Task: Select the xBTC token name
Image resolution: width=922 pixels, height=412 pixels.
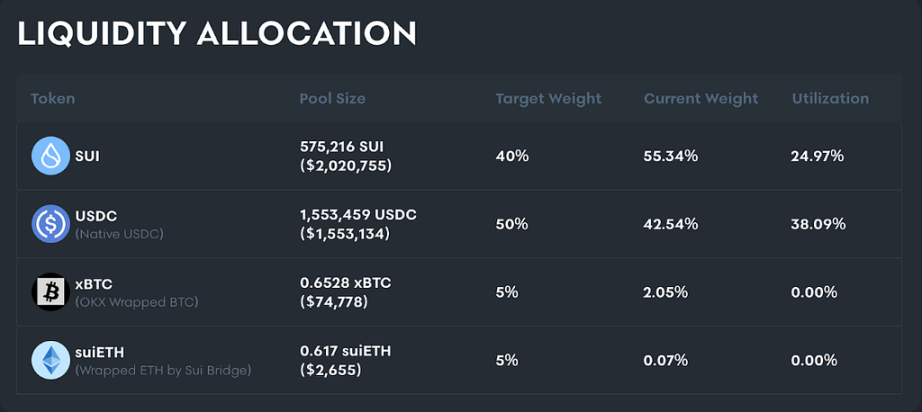Action: point(96,283)
